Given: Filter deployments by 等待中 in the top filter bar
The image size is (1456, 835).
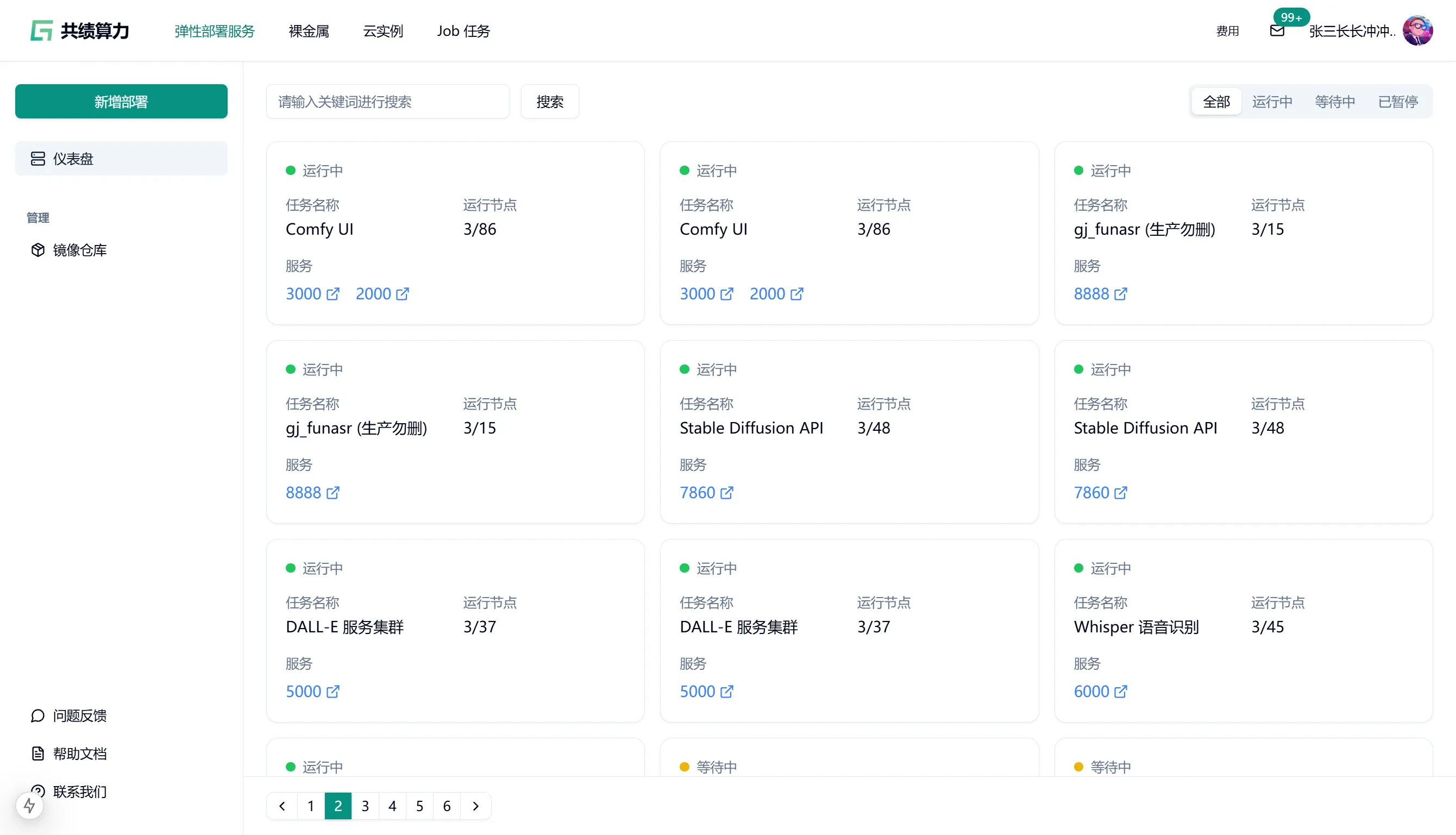Looking at the screenshot, I should pos(1335,102).
